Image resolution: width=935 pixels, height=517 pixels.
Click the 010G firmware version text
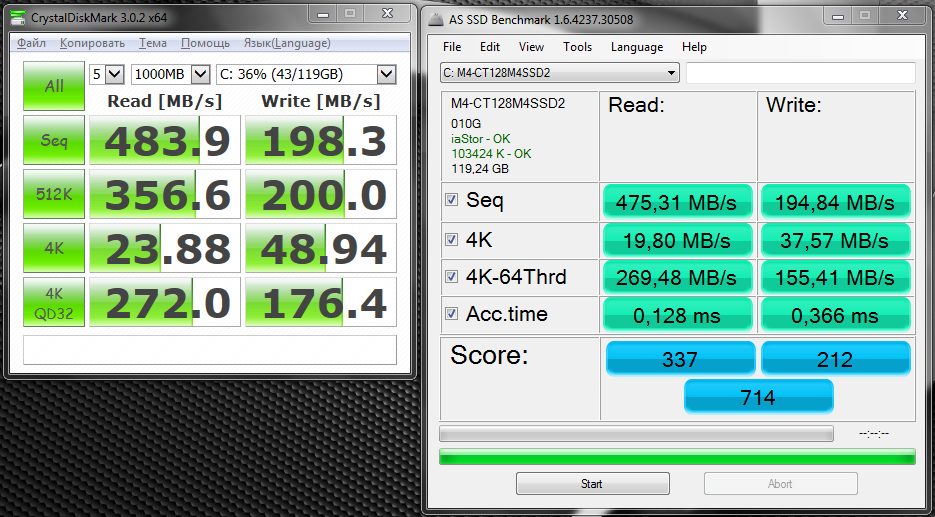tap(466, 123)
